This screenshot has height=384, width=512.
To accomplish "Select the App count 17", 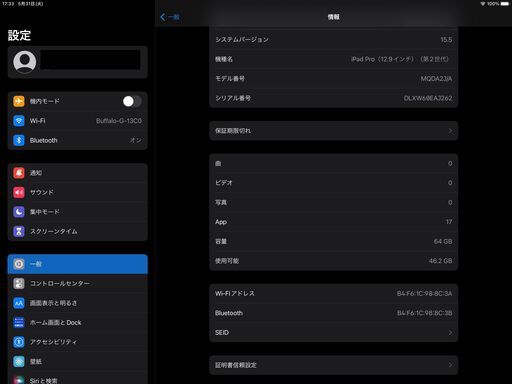I will 449,222.
